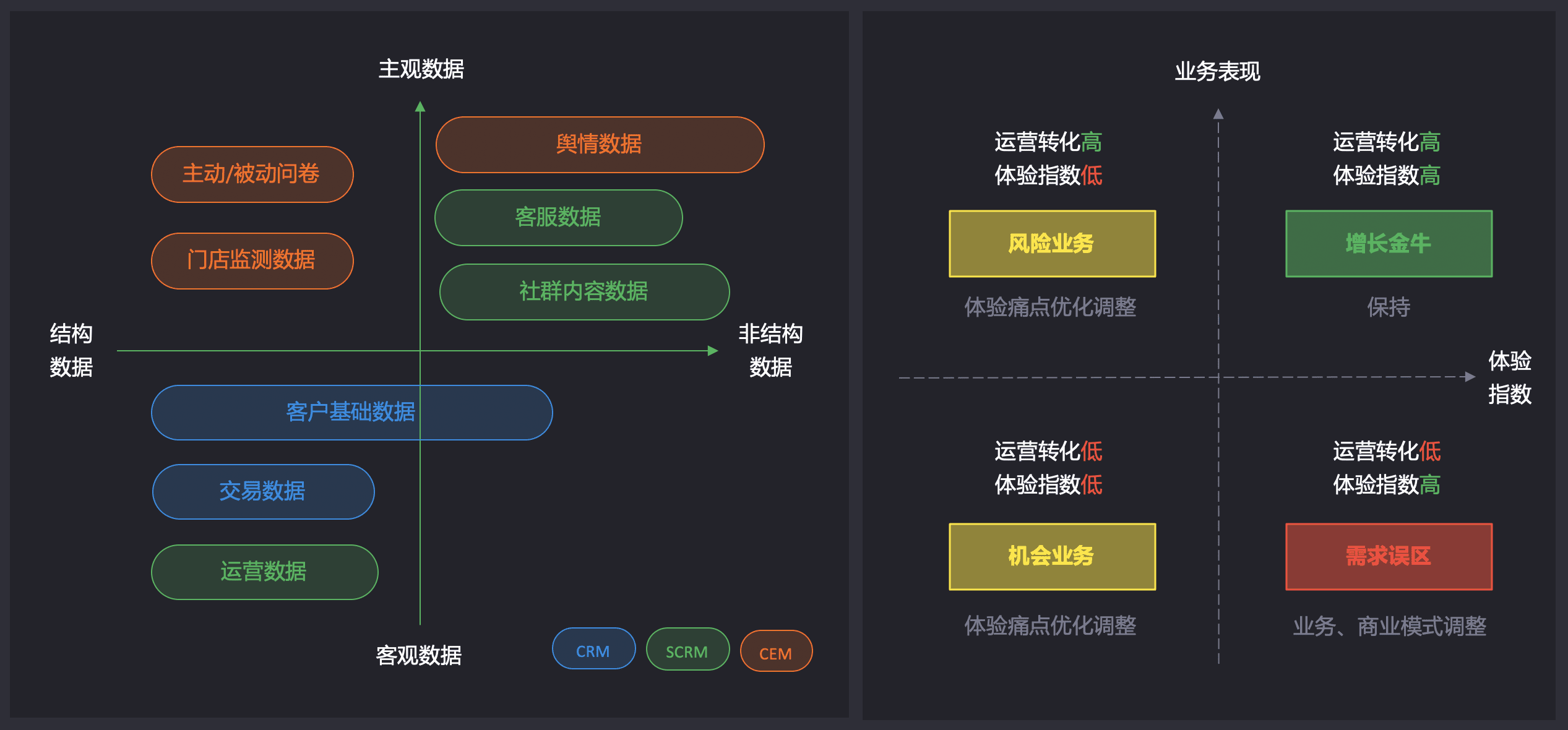Select the 风险业务 quadrant box
The width and height of the screenshot is (1568, 730).
point(1052,244)
